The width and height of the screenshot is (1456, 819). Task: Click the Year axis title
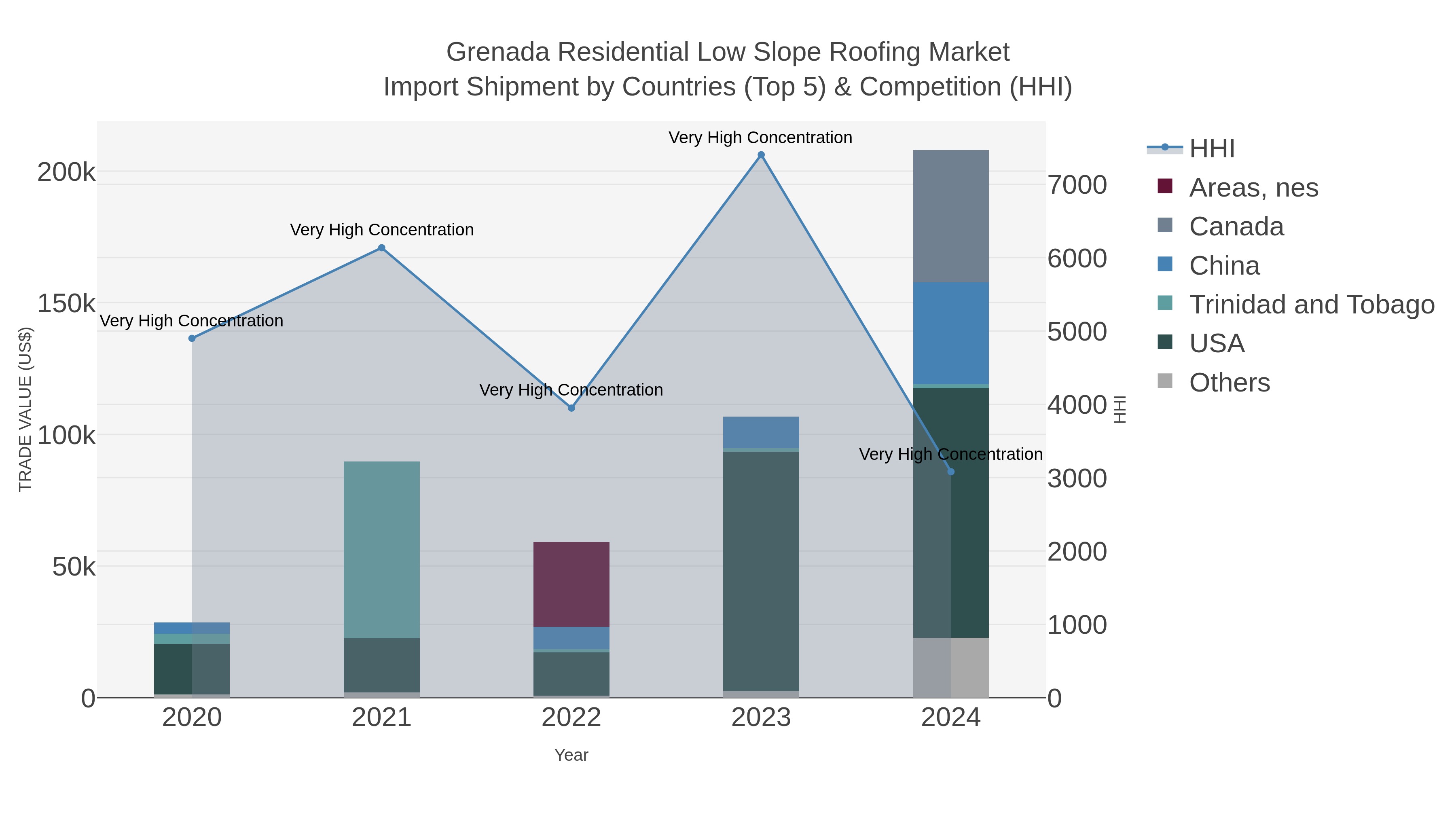(x=571, y=755)
